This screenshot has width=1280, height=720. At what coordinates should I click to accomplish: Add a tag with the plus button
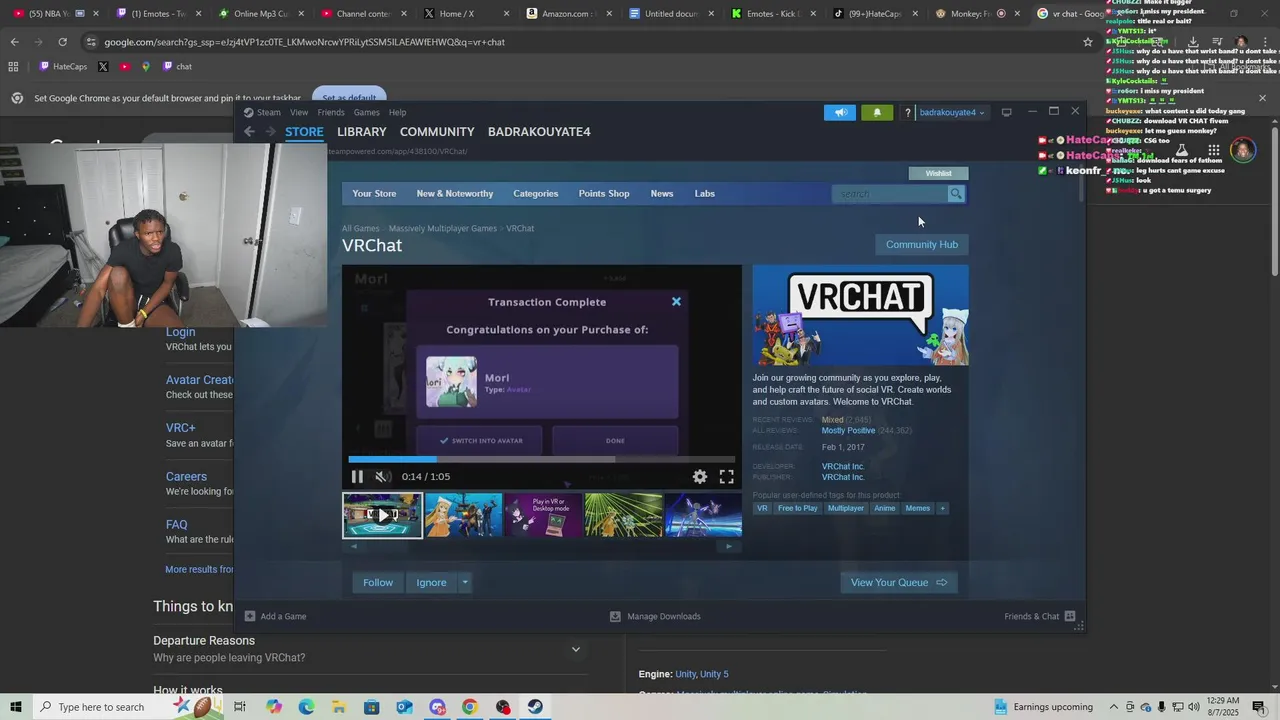[x=942, y=508]
